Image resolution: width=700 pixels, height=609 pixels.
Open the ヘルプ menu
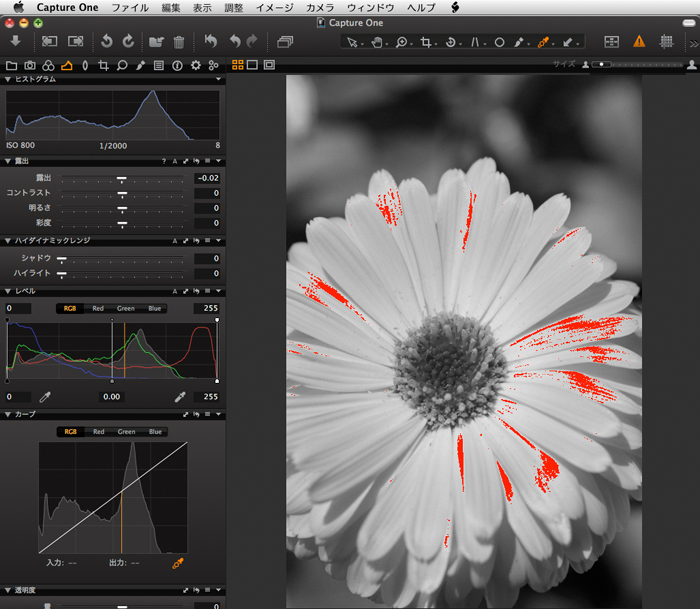[421, 8]
